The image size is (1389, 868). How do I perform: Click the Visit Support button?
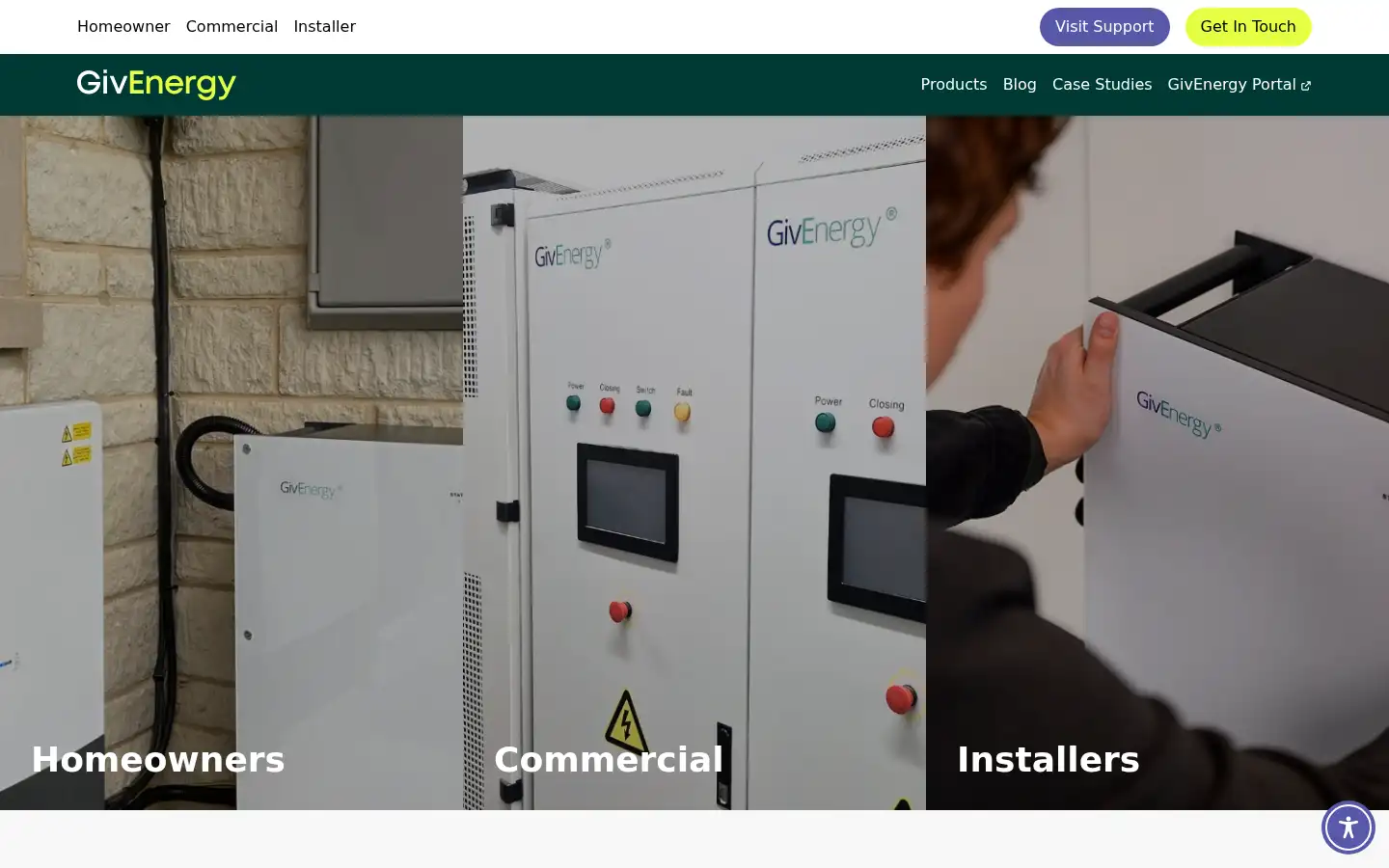pos(1104,27)
